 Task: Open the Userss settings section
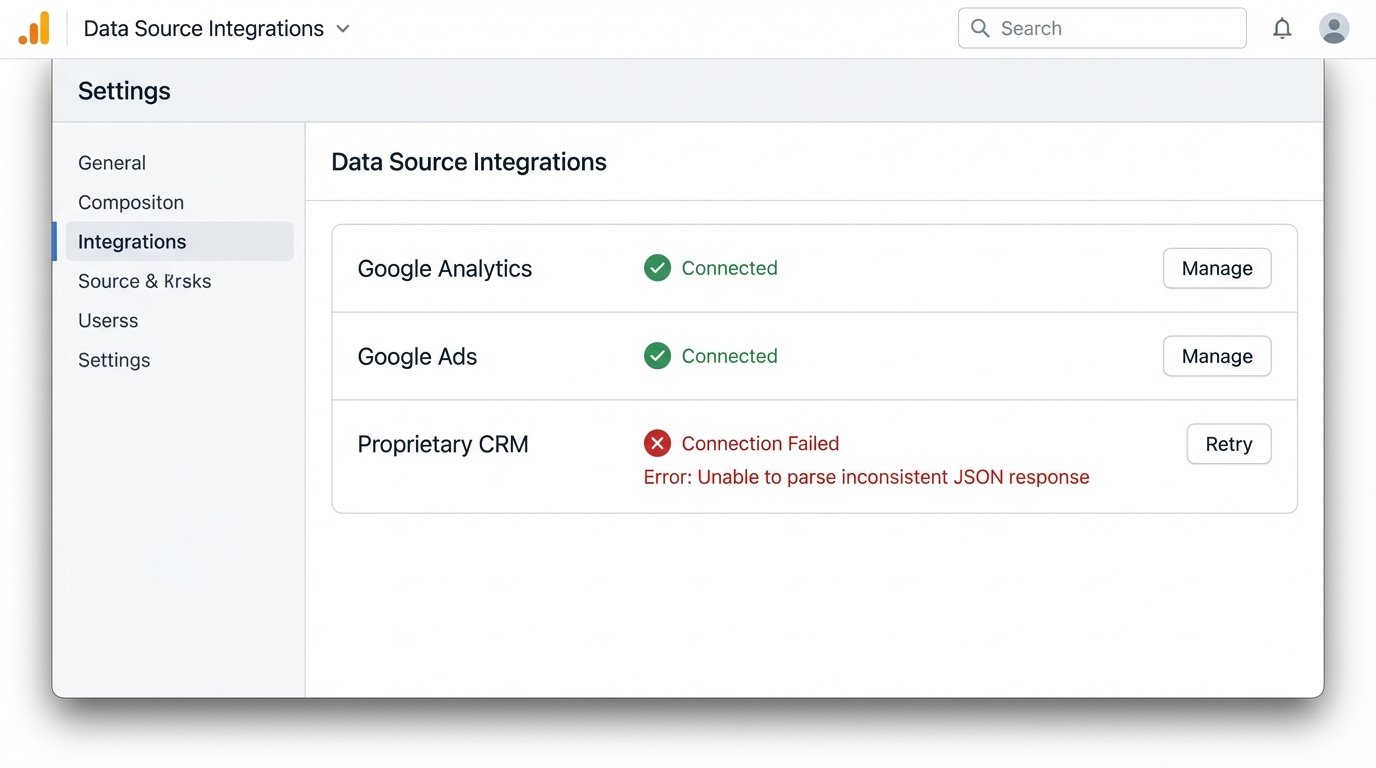[108, 320]
